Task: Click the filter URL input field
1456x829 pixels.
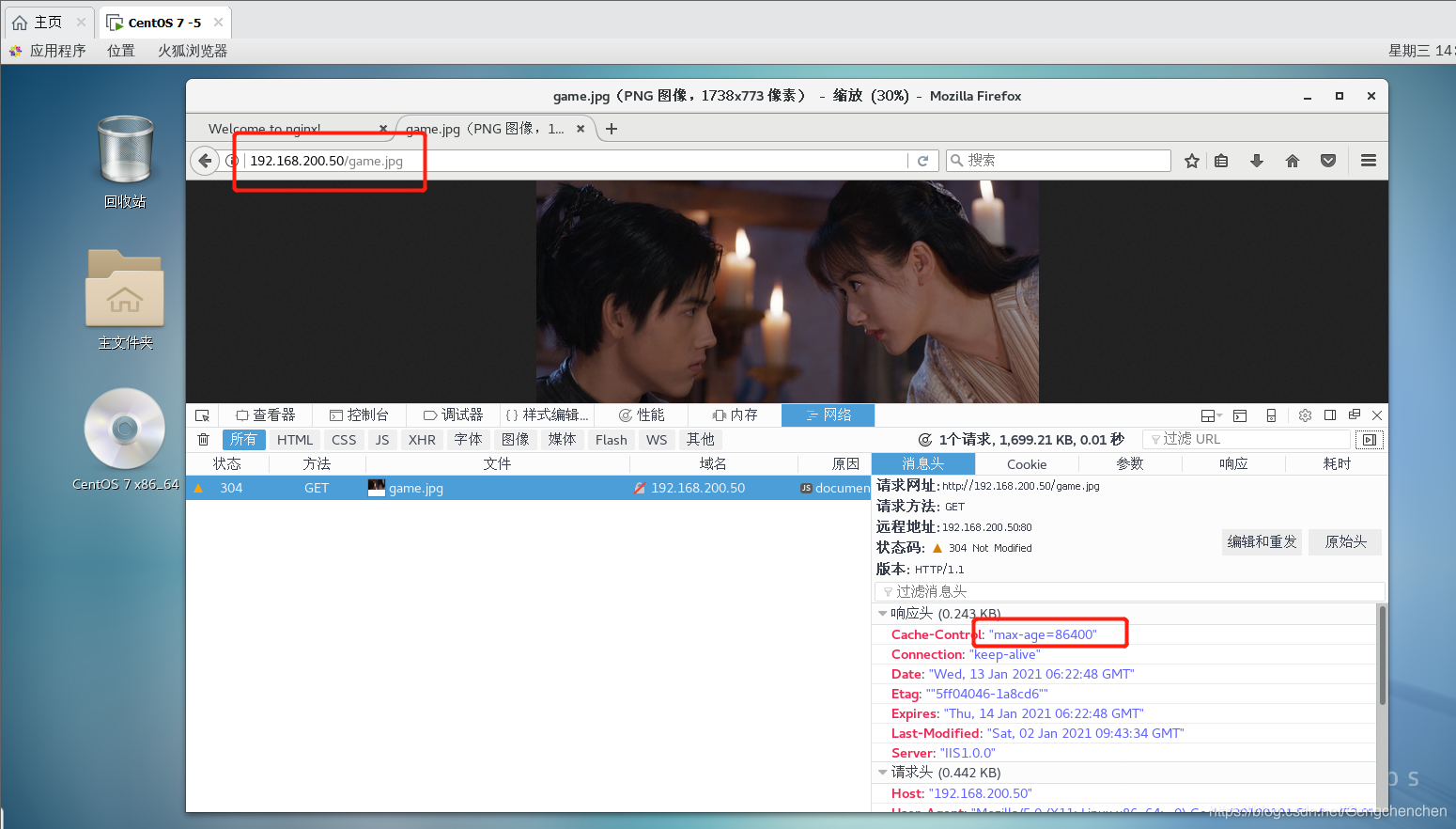Action: [x=1247, y=439]
